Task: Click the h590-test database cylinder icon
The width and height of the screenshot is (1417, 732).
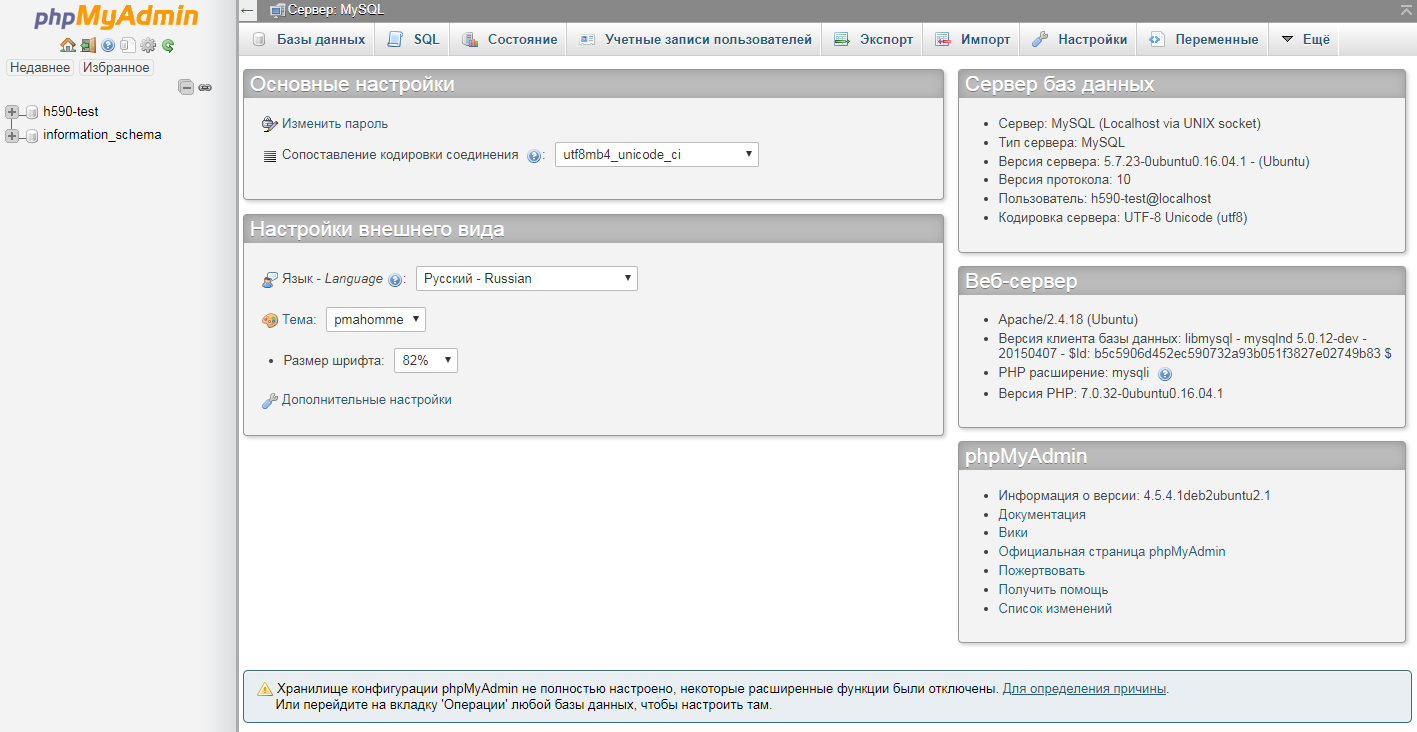Action: [x=32, y=112]
